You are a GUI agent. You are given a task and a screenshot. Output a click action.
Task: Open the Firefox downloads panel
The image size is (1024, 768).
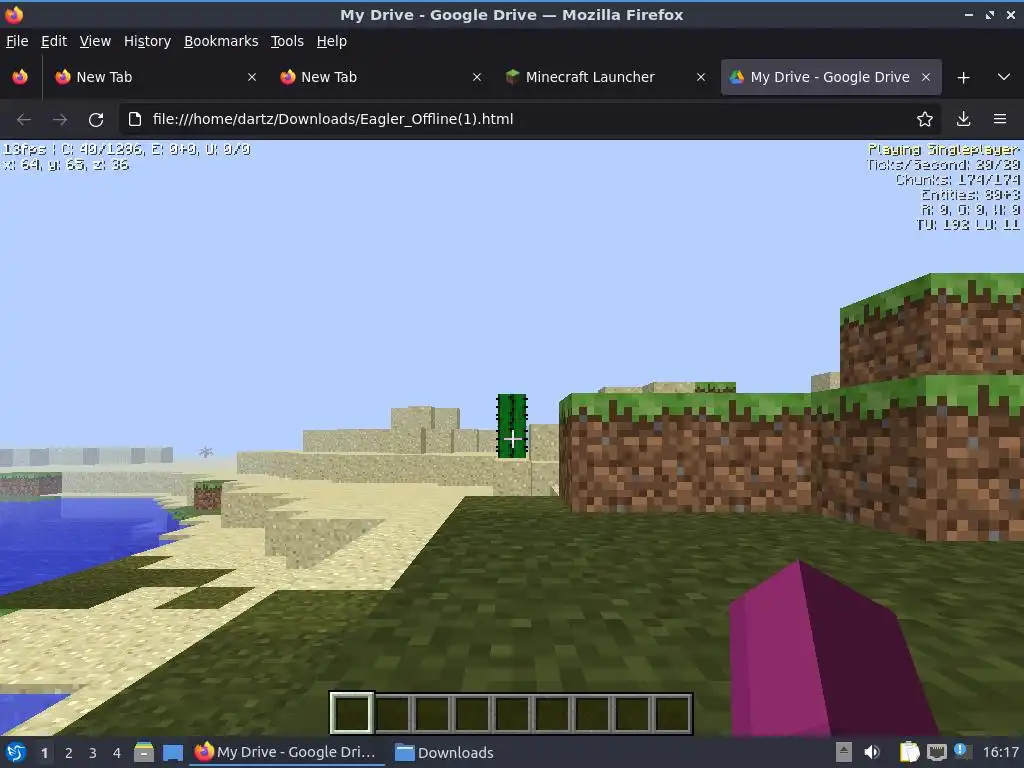(x=963, y=120)
